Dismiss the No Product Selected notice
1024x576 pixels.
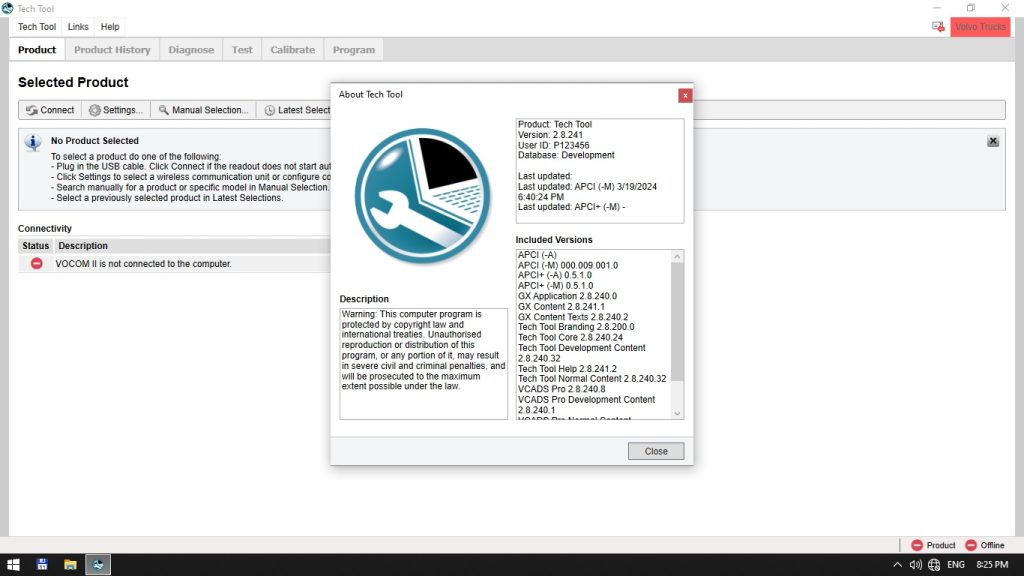(993, 141)
